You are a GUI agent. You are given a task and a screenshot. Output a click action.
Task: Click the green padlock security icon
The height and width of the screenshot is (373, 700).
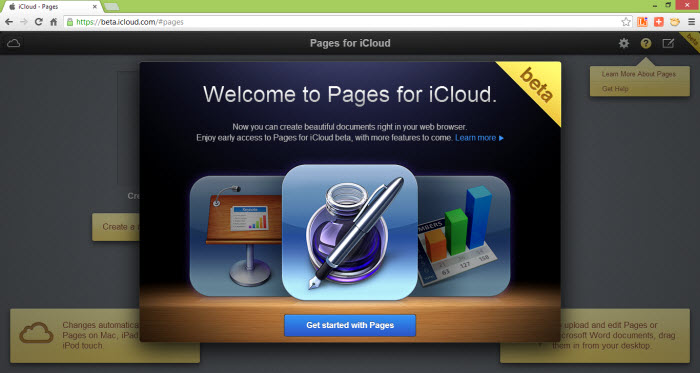tap(70, 21)
